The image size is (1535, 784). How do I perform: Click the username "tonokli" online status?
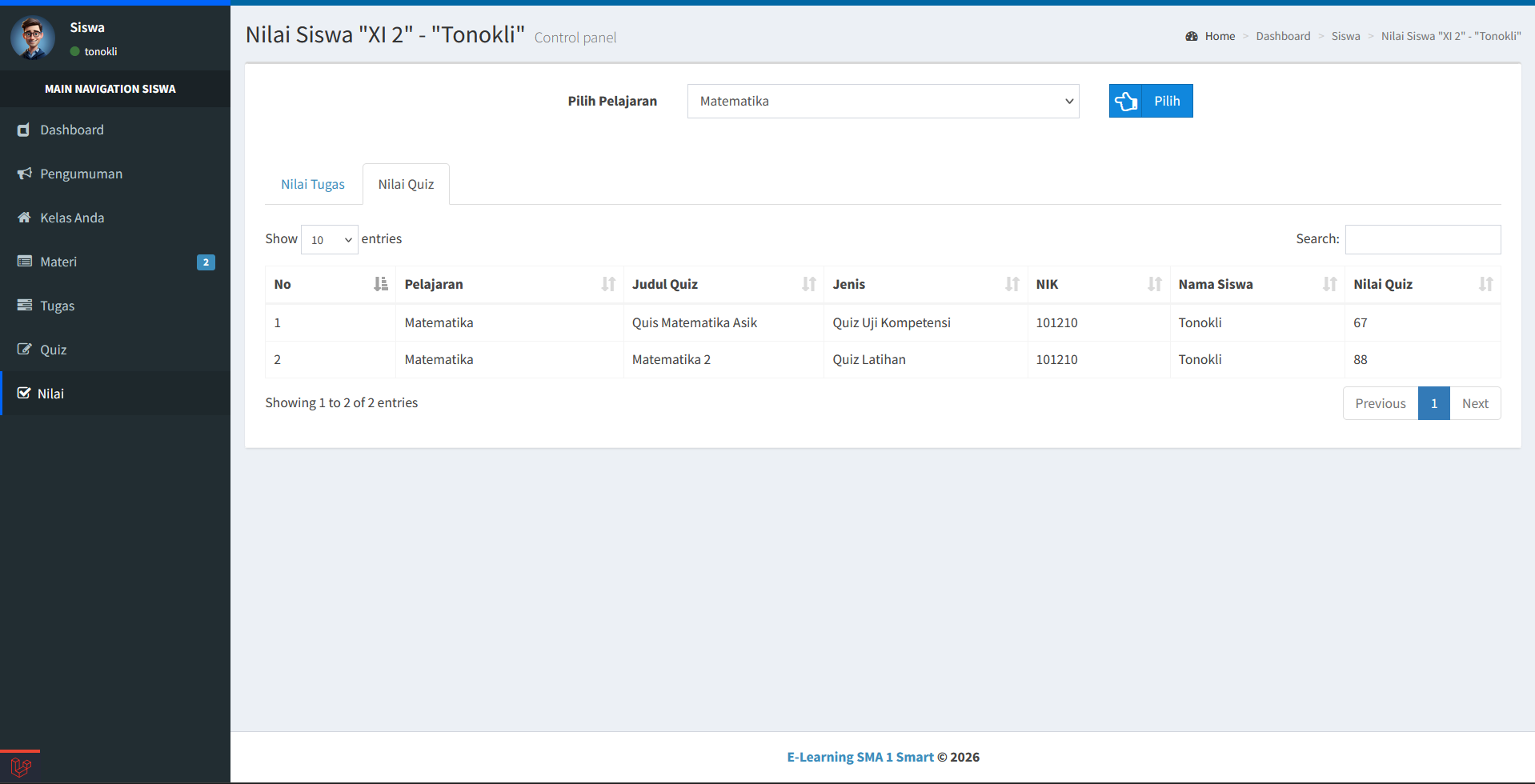click(x=94, y=51)
